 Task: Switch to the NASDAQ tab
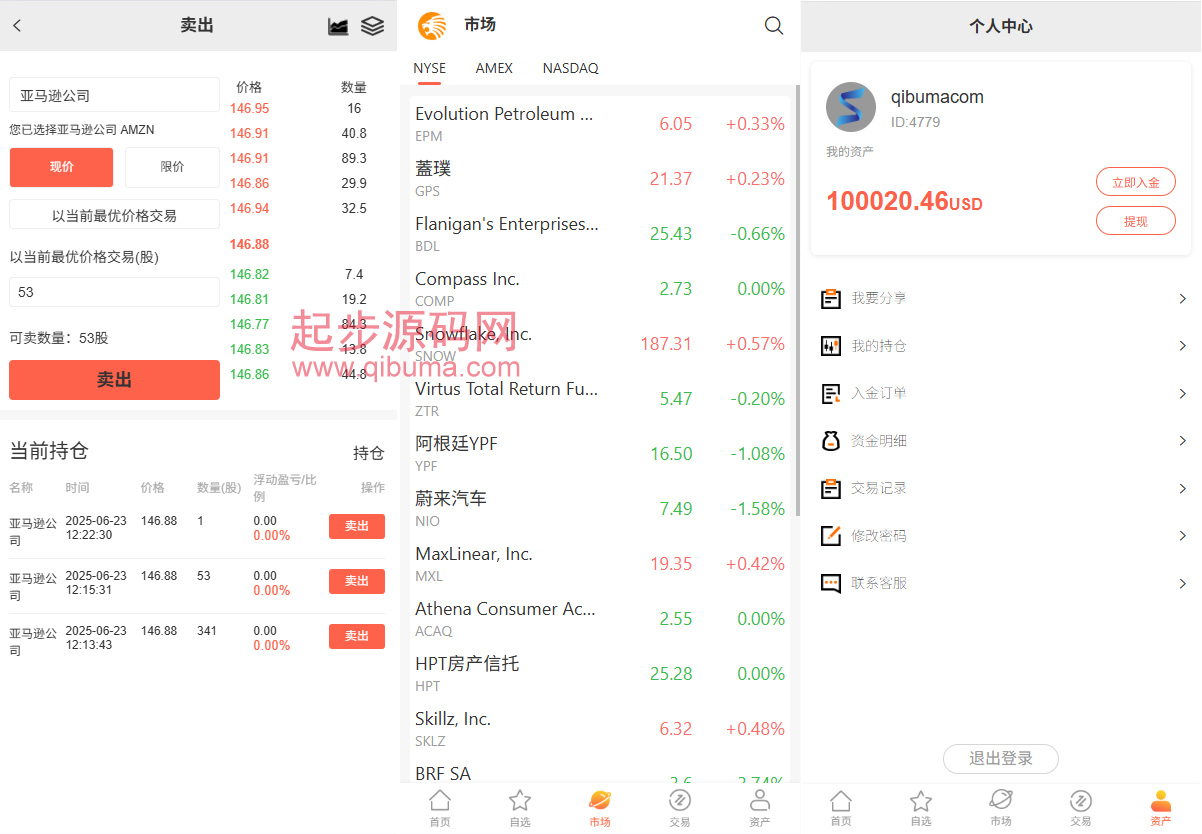pyautogui.click(x=571, y=68)
